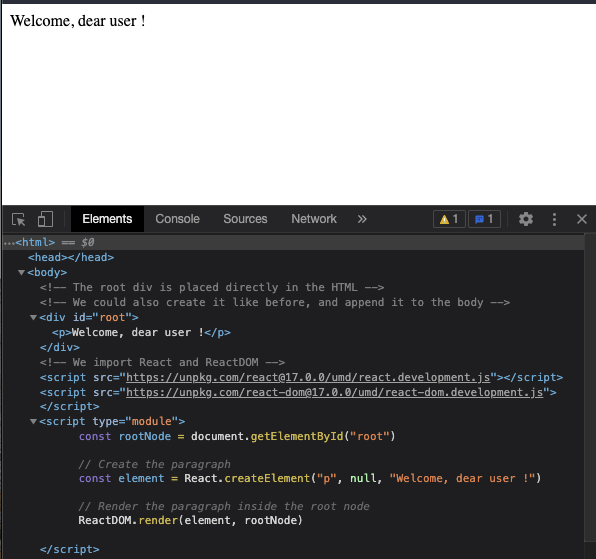Click the rendered 'Welcome, dear user !' page text
Viewport: 596px width, 559px height.
(x=78, y=21)
